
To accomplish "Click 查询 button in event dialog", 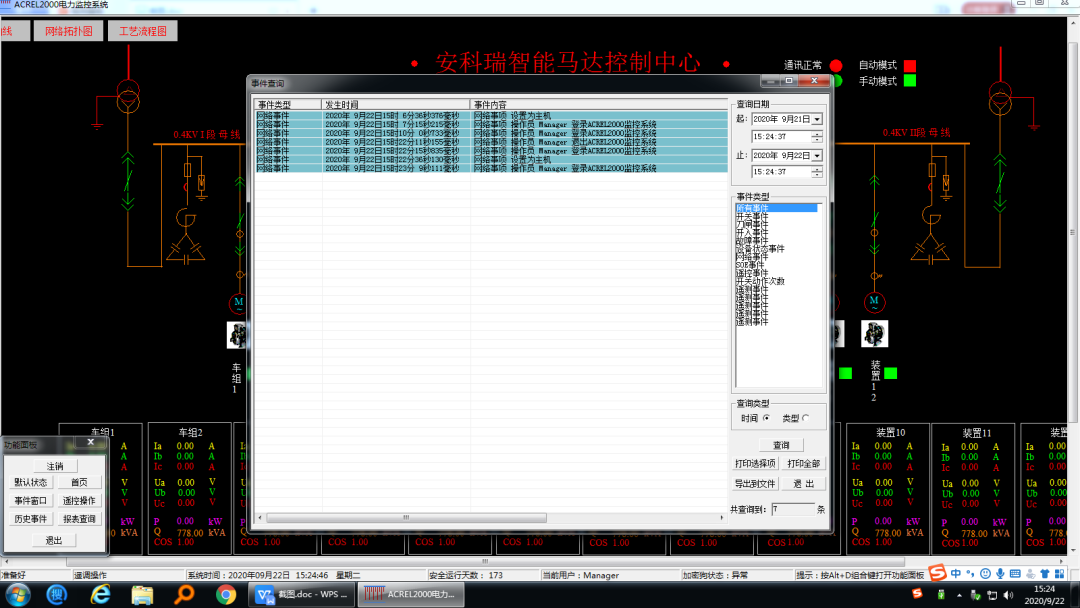I will click(x=781, y=445).
